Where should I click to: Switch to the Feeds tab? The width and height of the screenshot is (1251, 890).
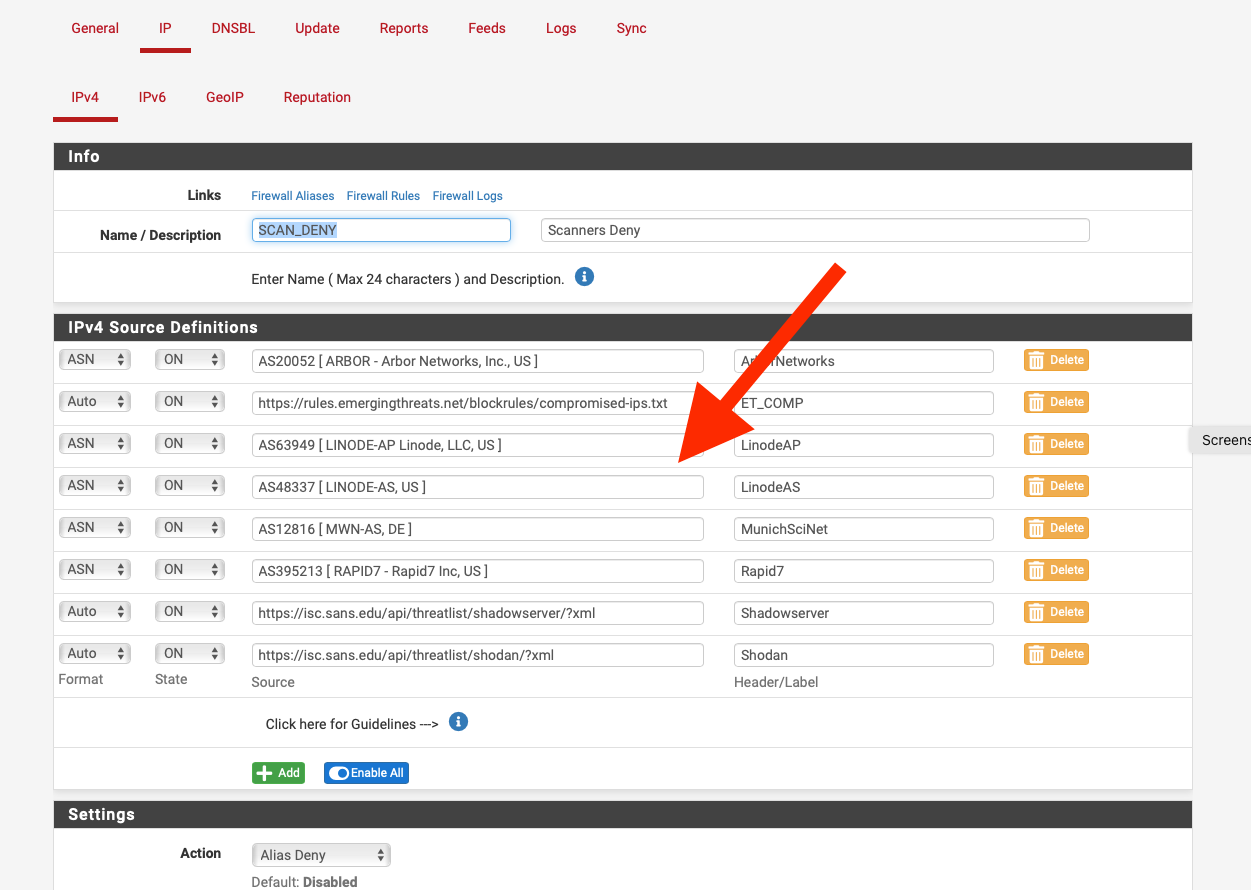pyautogui.click(x=487, y=28)
